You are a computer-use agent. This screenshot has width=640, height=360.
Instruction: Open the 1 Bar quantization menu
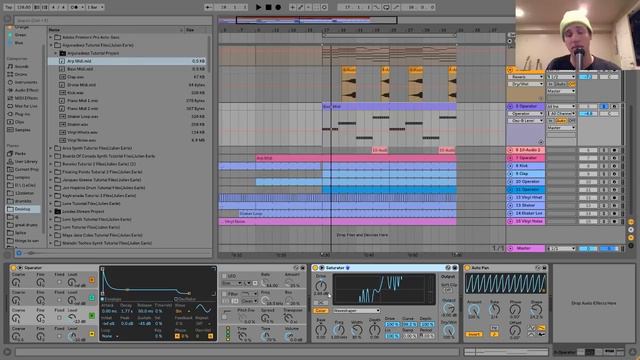click(95, 7)
